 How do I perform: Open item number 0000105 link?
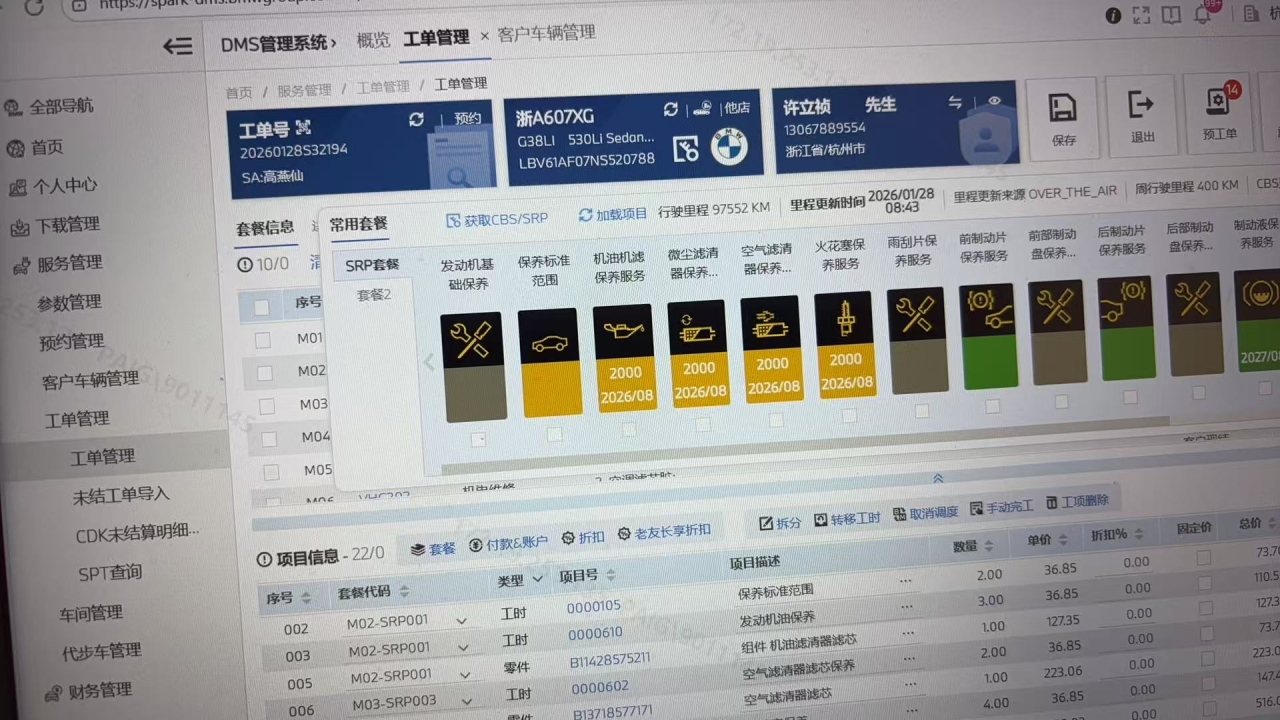[593, 606]
